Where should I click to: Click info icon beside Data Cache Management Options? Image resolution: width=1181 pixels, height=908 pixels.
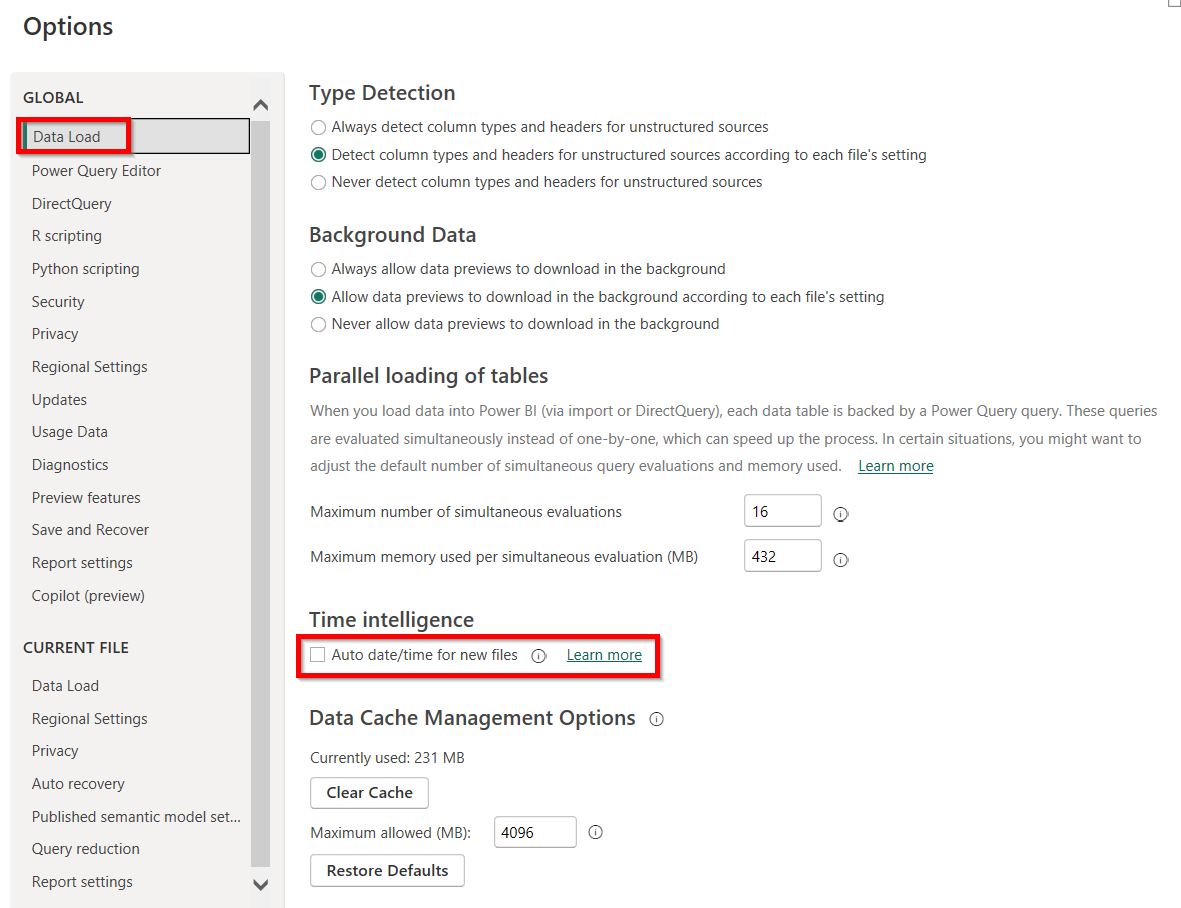pyautogui.click(x=657, y=719)
